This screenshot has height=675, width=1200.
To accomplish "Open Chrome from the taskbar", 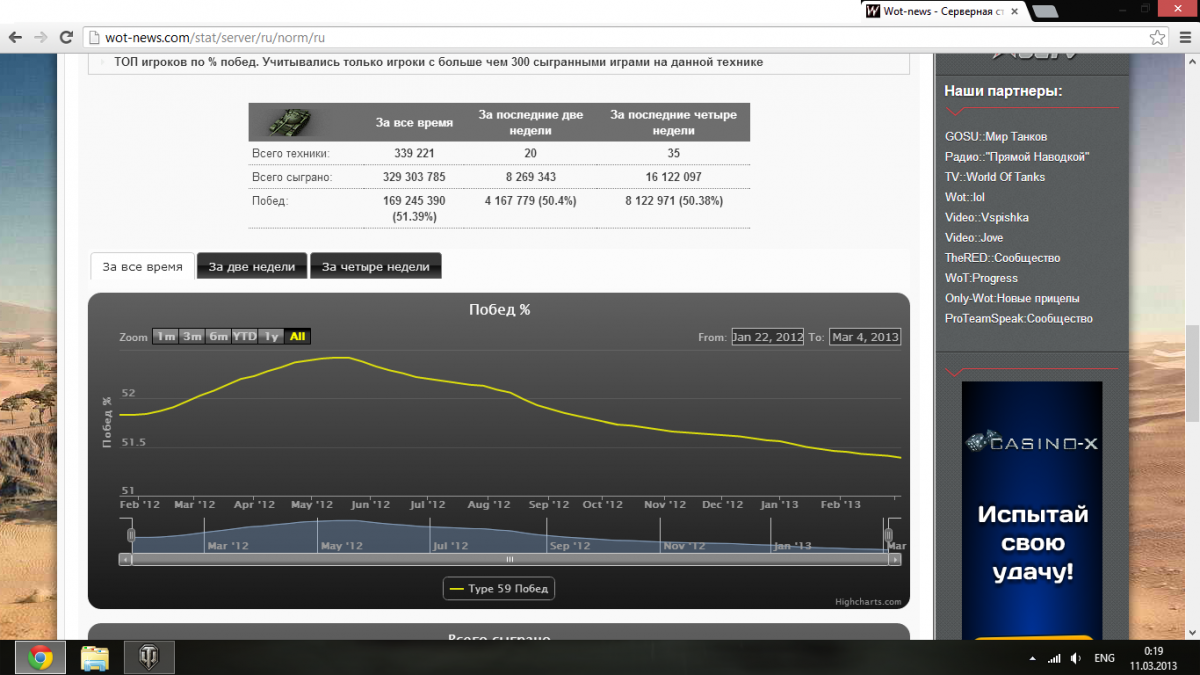I will (40, 658).
